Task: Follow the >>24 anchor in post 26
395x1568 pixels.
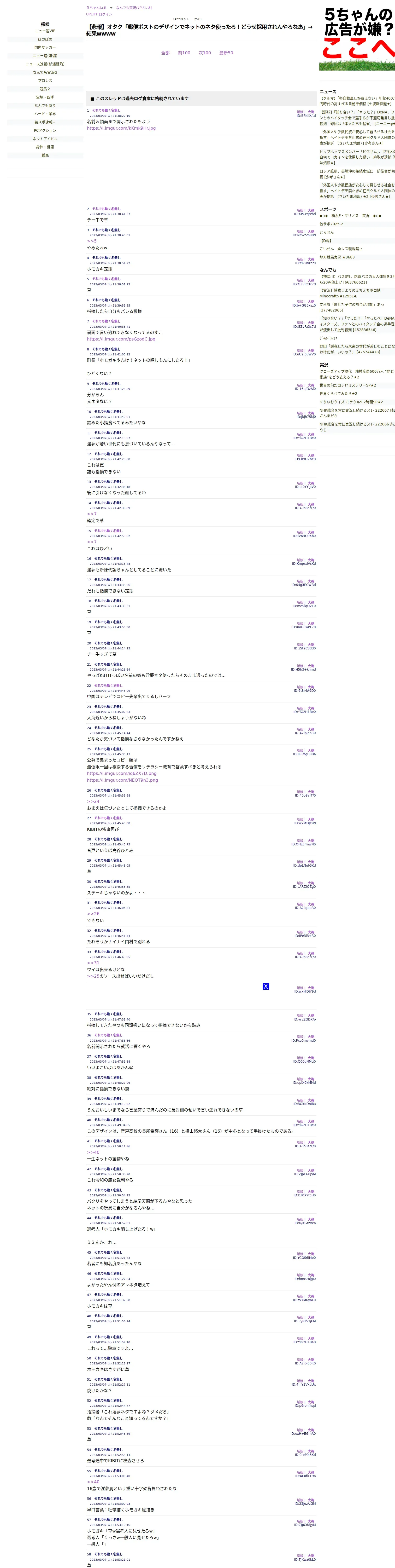Action: coord(93,802)
